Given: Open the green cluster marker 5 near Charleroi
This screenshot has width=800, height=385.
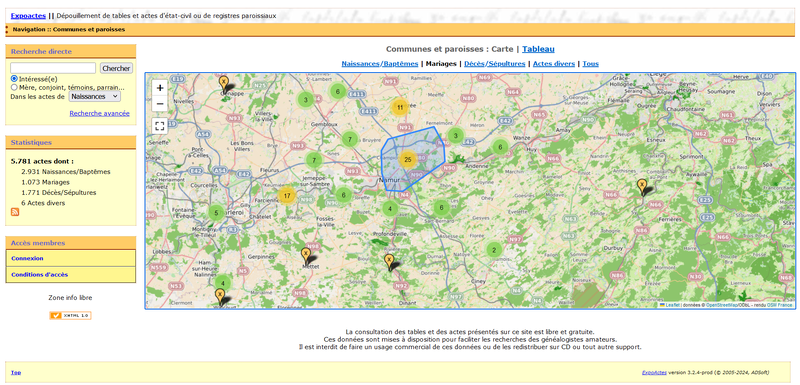Looking at the screenshot, I should [216, 213].
